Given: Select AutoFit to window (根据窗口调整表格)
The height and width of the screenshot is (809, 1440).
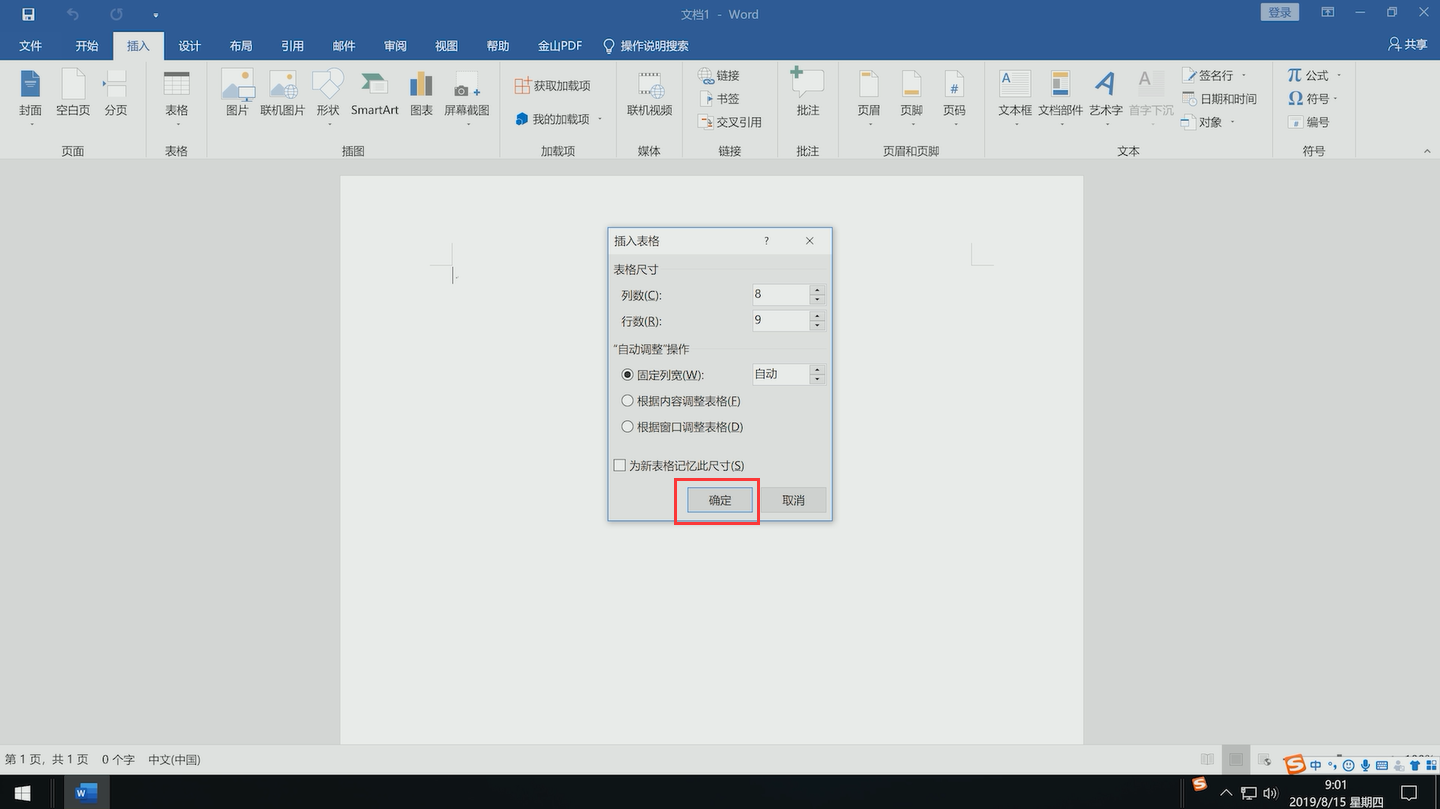Looking at the screenshot, I should 682,427.
